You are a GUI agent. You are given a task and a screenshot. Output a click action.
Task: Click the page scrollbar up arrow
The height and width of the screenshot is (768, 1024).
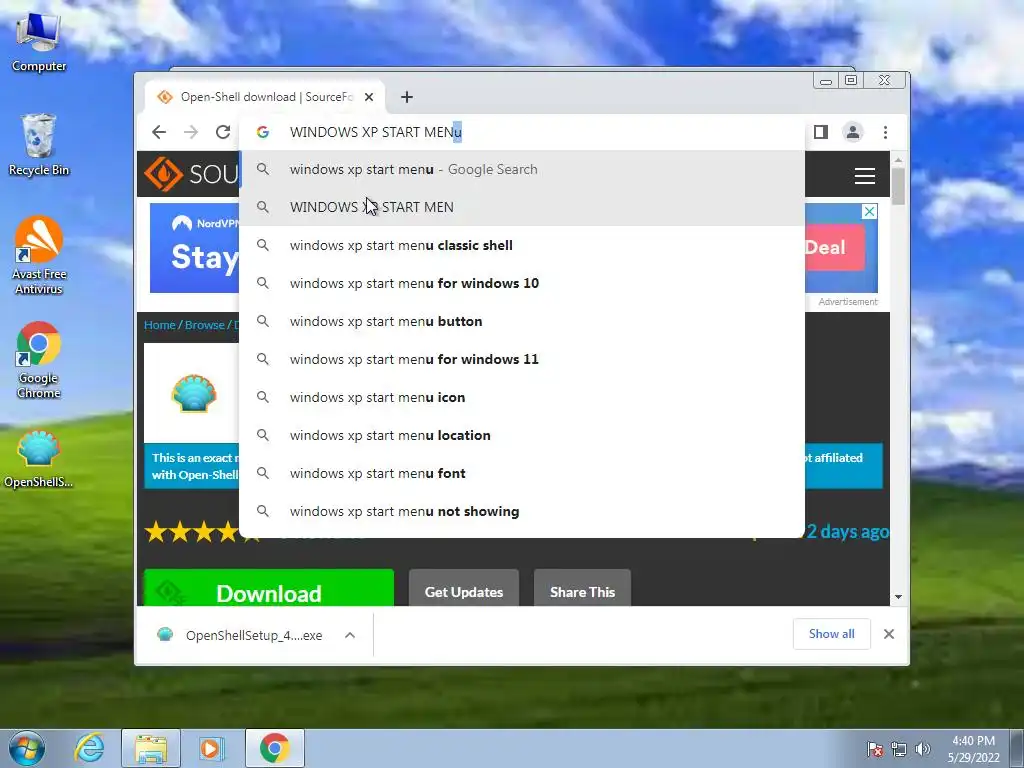pyautogui.click(x=899, y=160)
